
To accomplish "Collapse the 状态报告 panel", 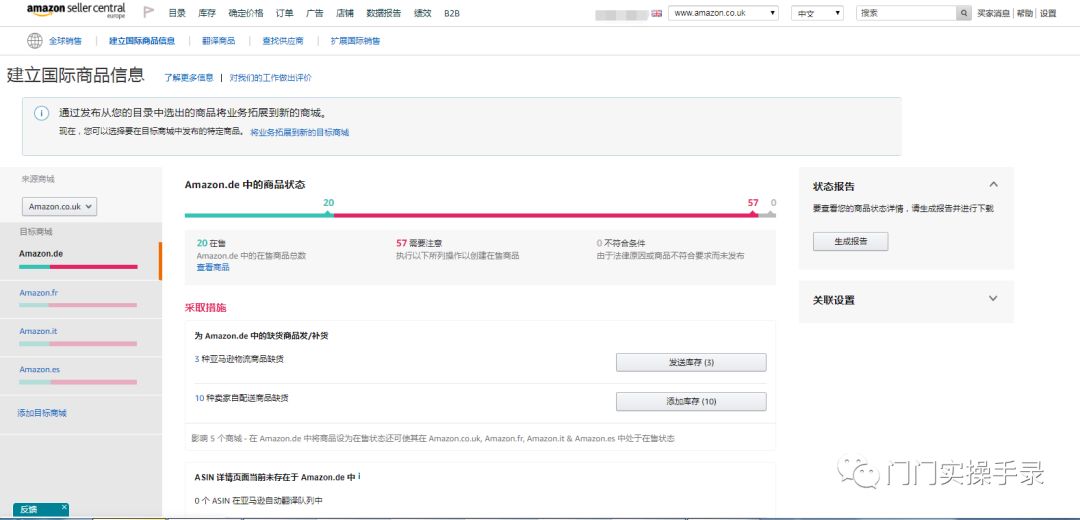I will point(993,185).
